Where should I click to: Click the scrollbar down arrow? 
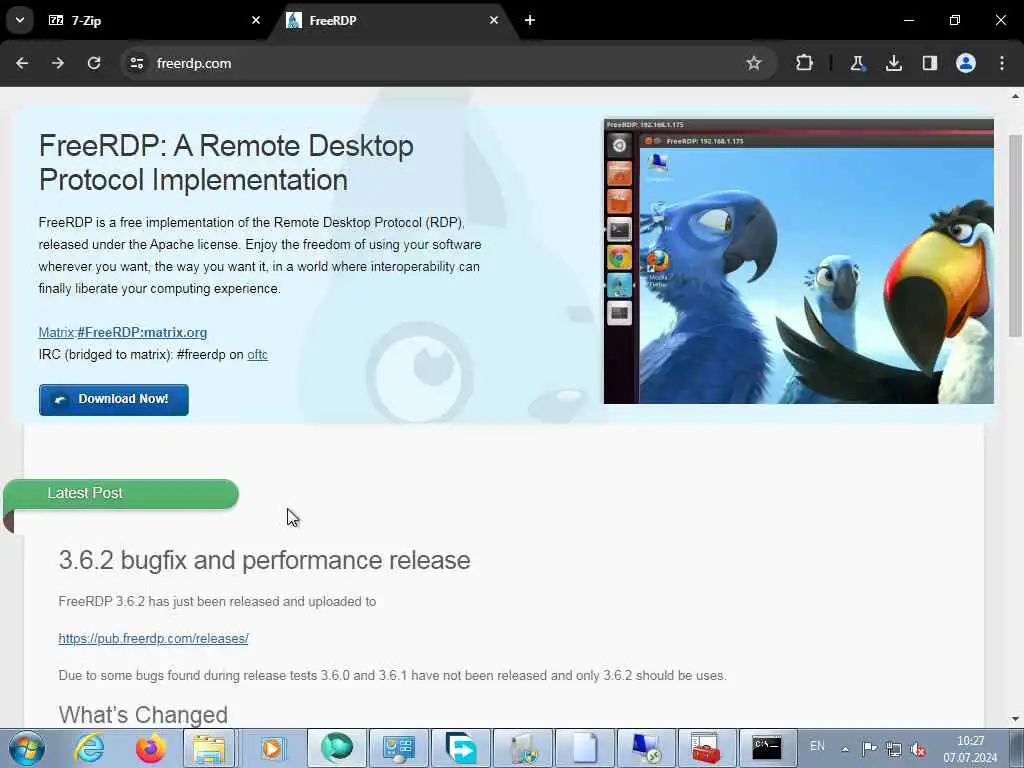(1015, 719)
